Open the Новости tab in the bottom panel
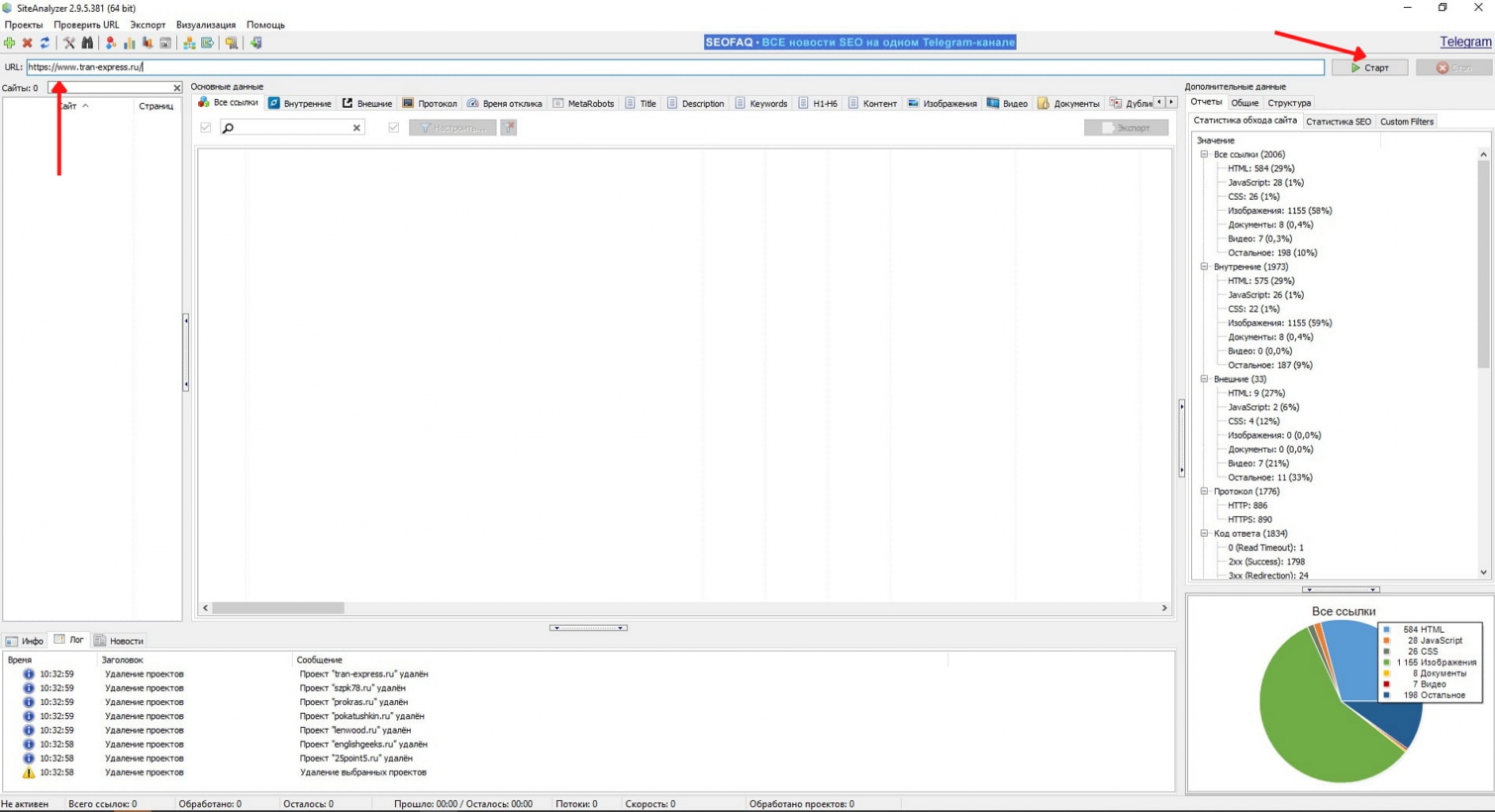The height and width of the screenshot is (812, 1495). [x=119, y=641]
